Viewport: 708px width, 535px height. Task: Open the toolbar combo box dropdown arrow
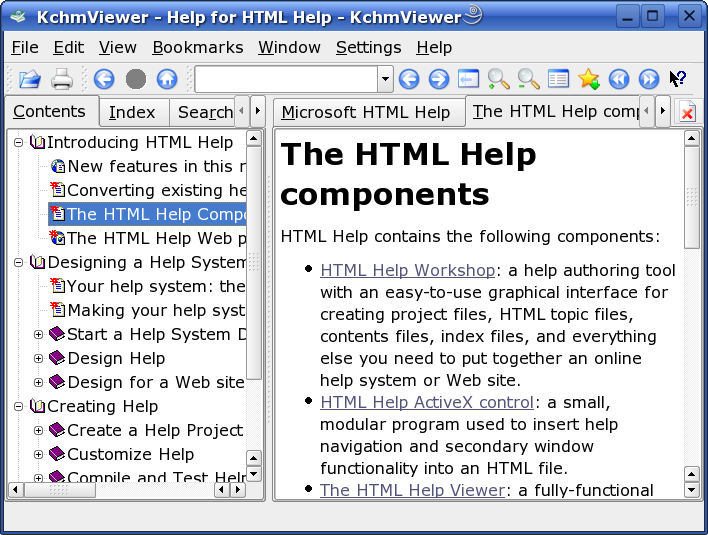tap(385, 79)
